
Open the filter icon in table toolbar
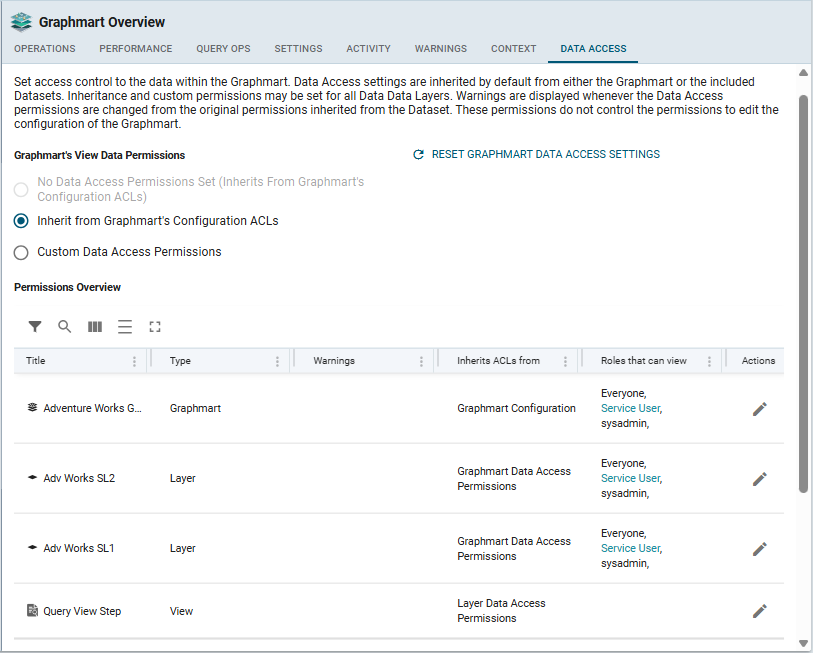tap(35, 326)
